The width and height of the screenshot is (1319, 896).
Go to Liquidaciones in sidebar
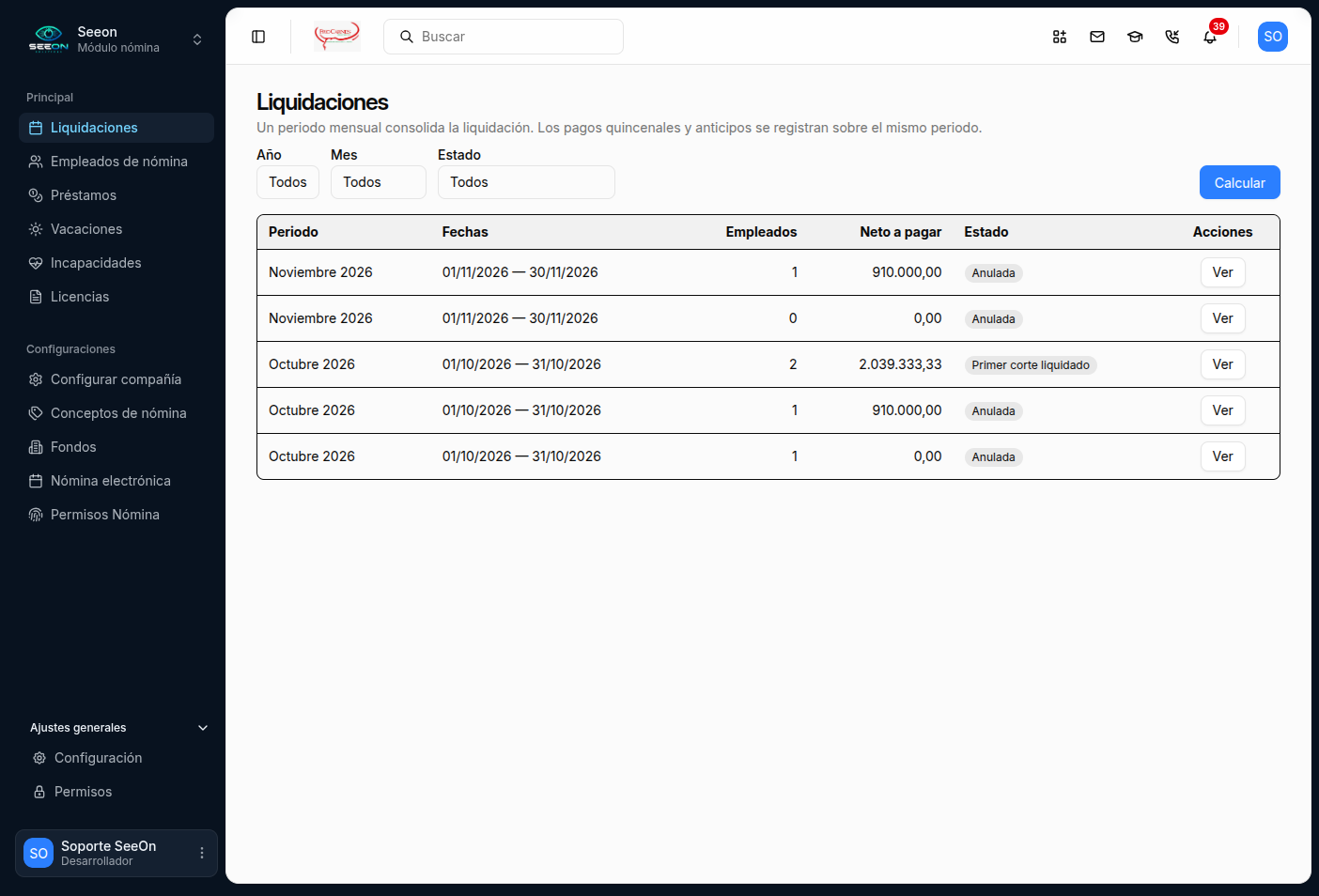(x=116, y=128)
